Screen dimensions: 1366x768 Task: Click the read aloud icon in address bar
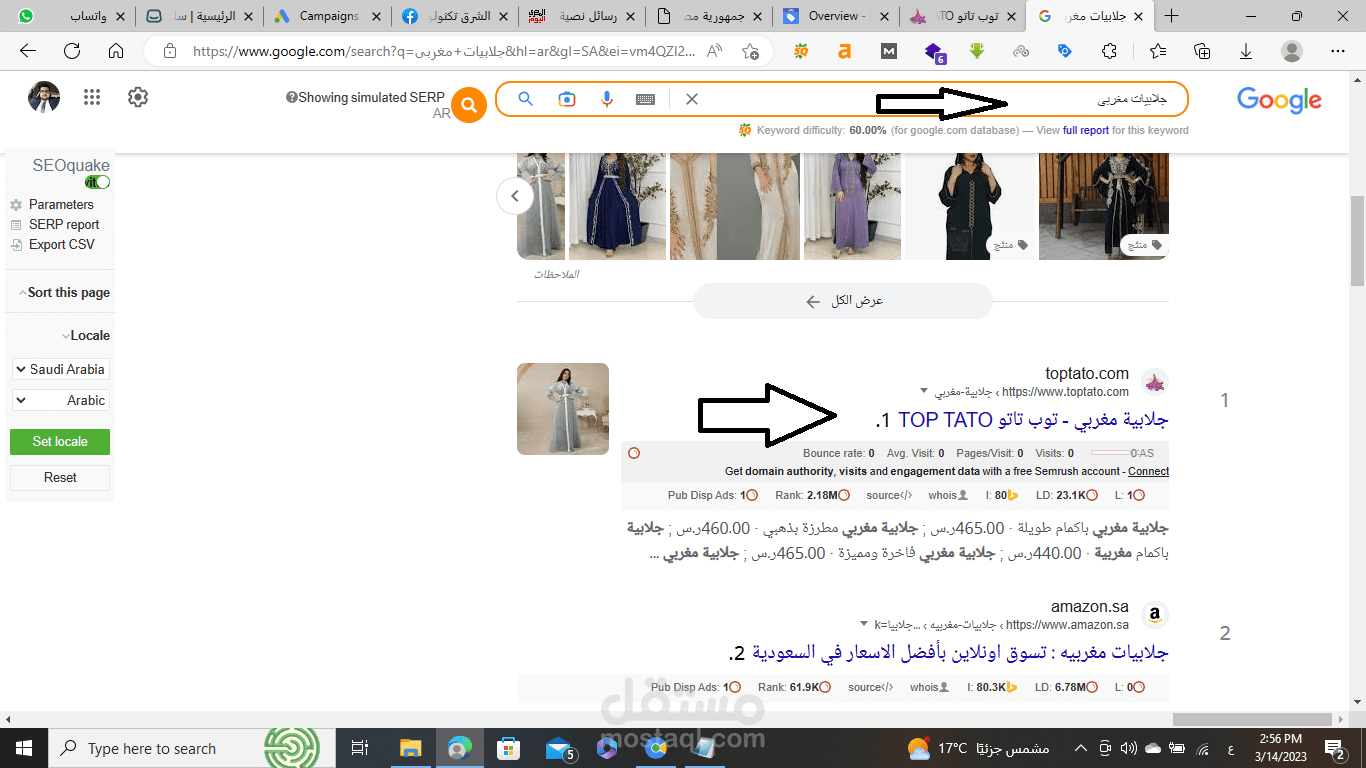point(714,51)
